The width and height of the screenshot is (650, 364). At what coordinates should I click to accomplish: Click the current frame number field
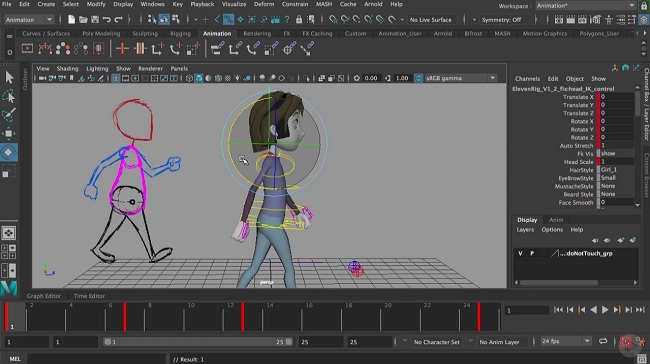click(x=526, y=310)
